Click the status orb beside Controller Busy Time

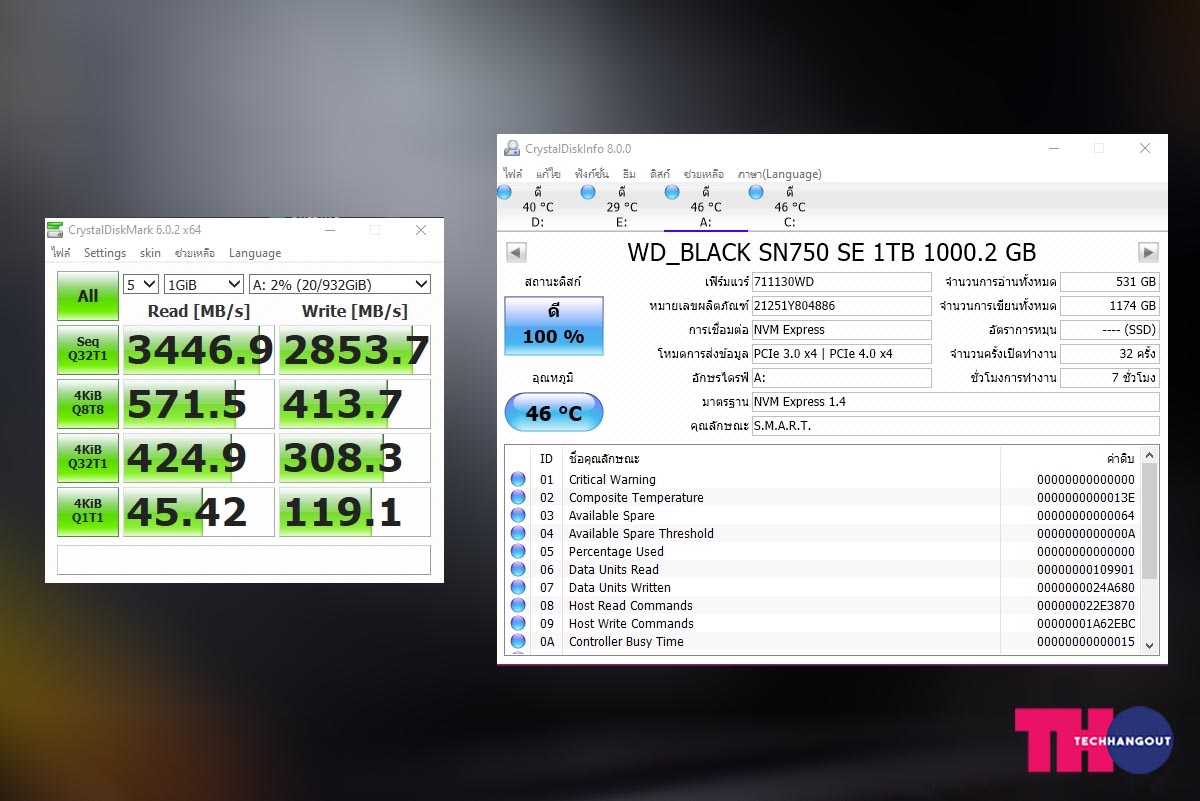pos(518,642)
